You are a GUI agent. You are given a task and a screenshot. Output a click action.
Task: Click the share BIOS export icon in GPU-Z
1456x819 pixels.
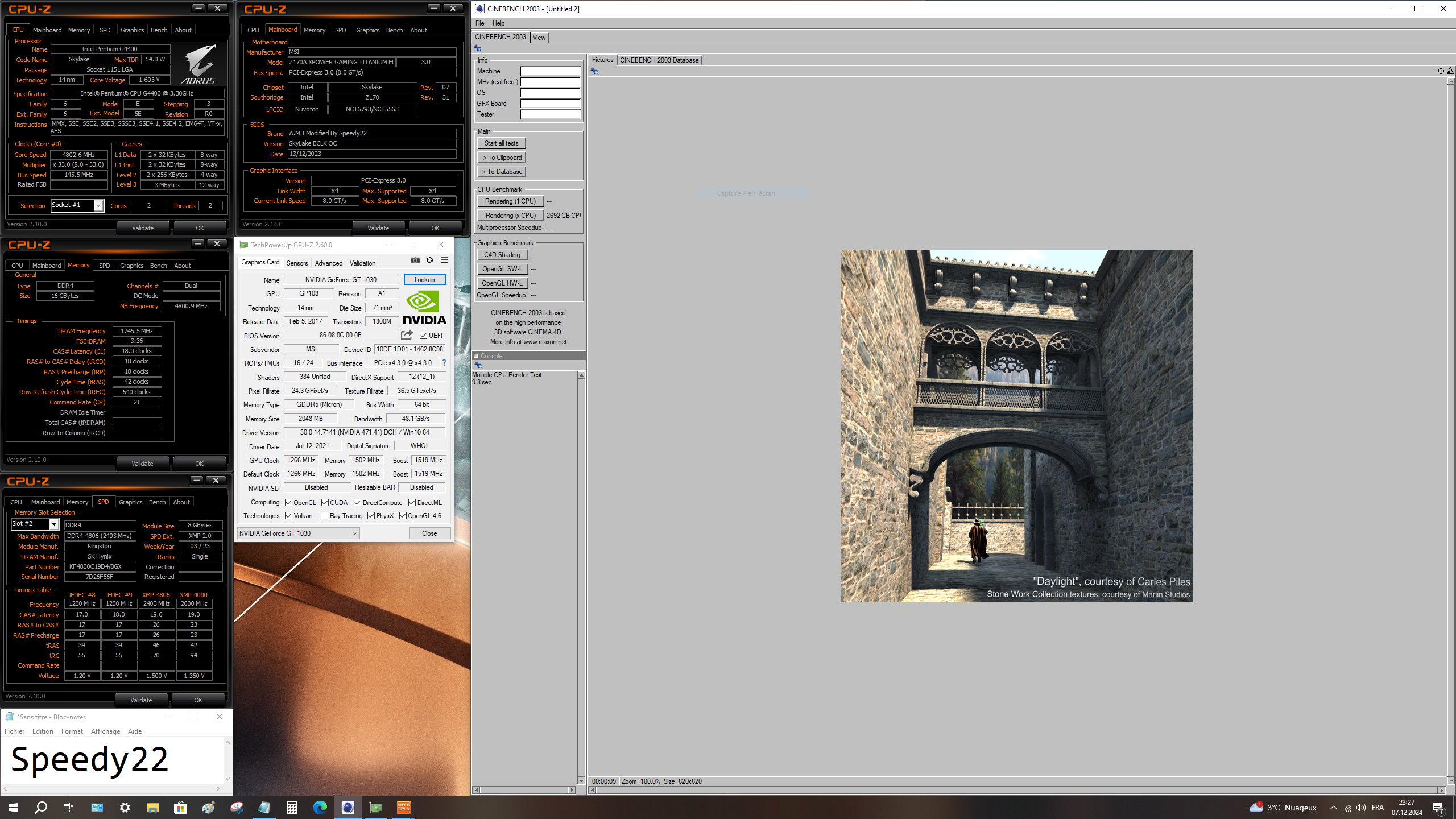pos(407,335)
